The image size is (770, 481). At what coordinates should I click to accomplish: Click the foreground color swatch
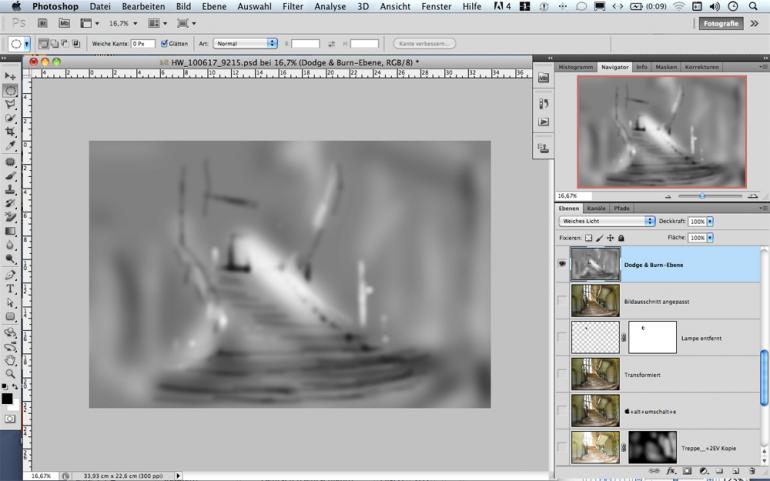(7, 398)
